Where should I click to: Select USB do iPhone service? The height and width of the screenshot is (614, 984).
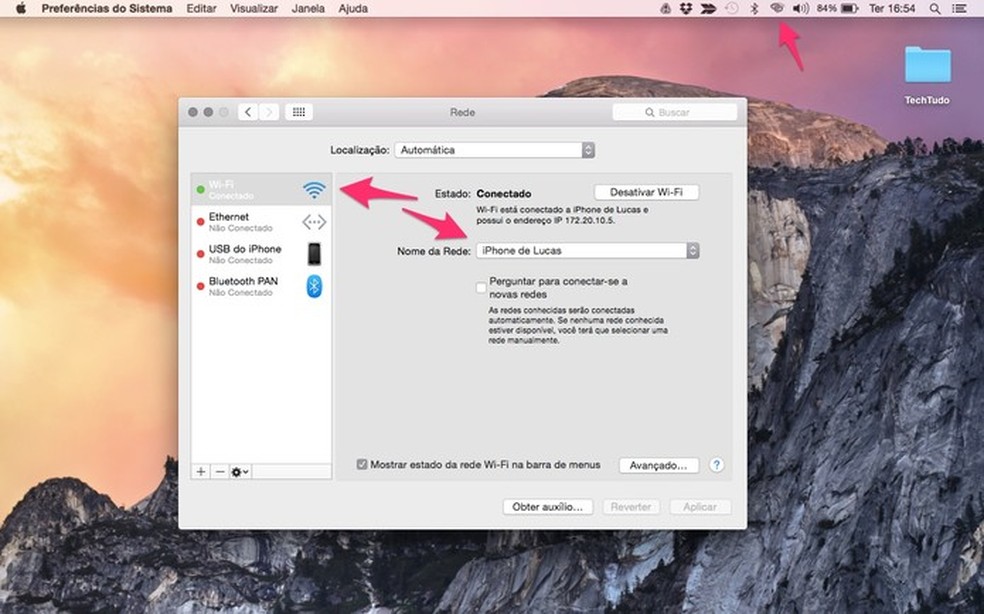coord(261,254)
